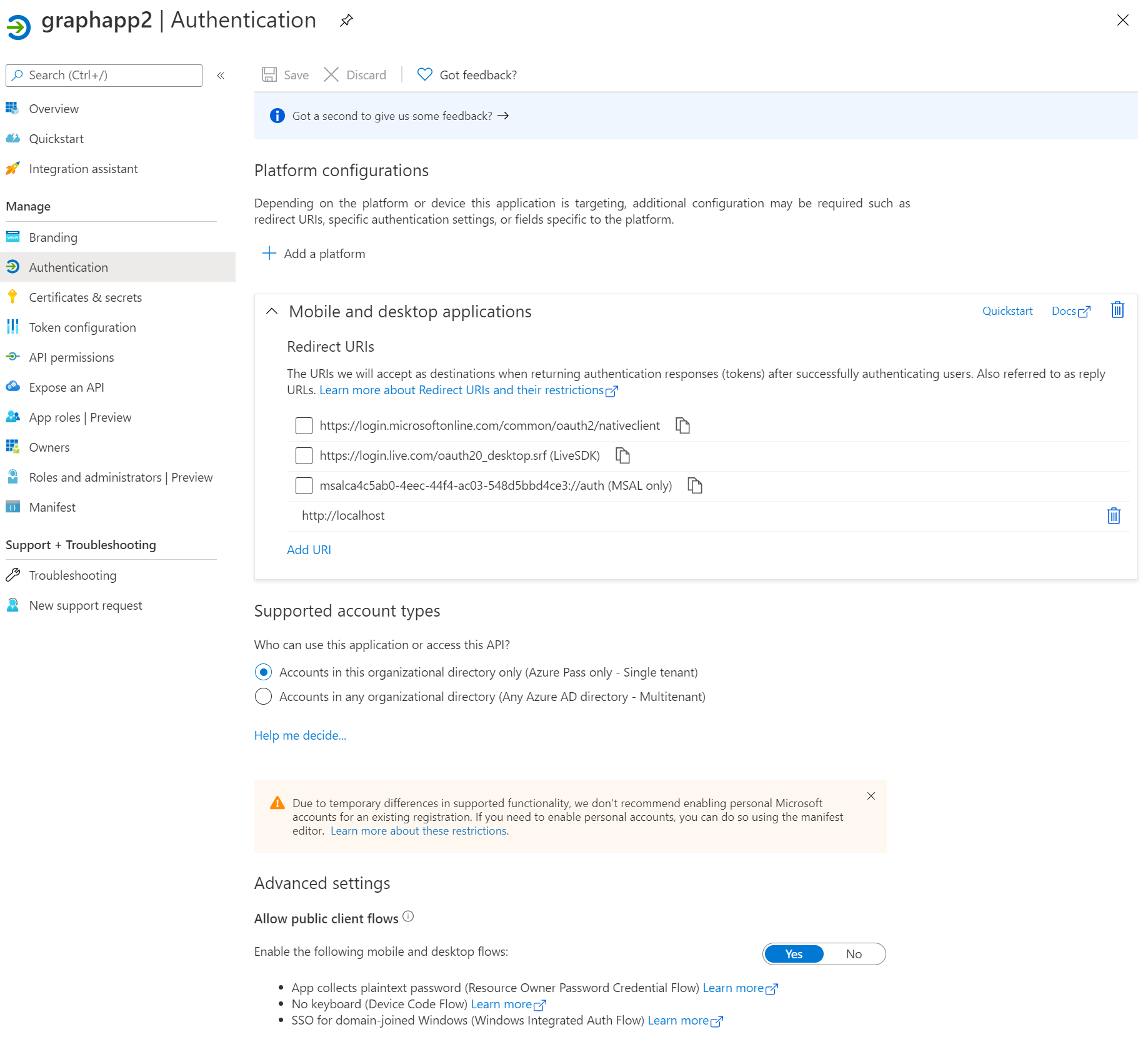
Task: Check the login.live.com LiveSDK redirect URI
Action: 304,455
